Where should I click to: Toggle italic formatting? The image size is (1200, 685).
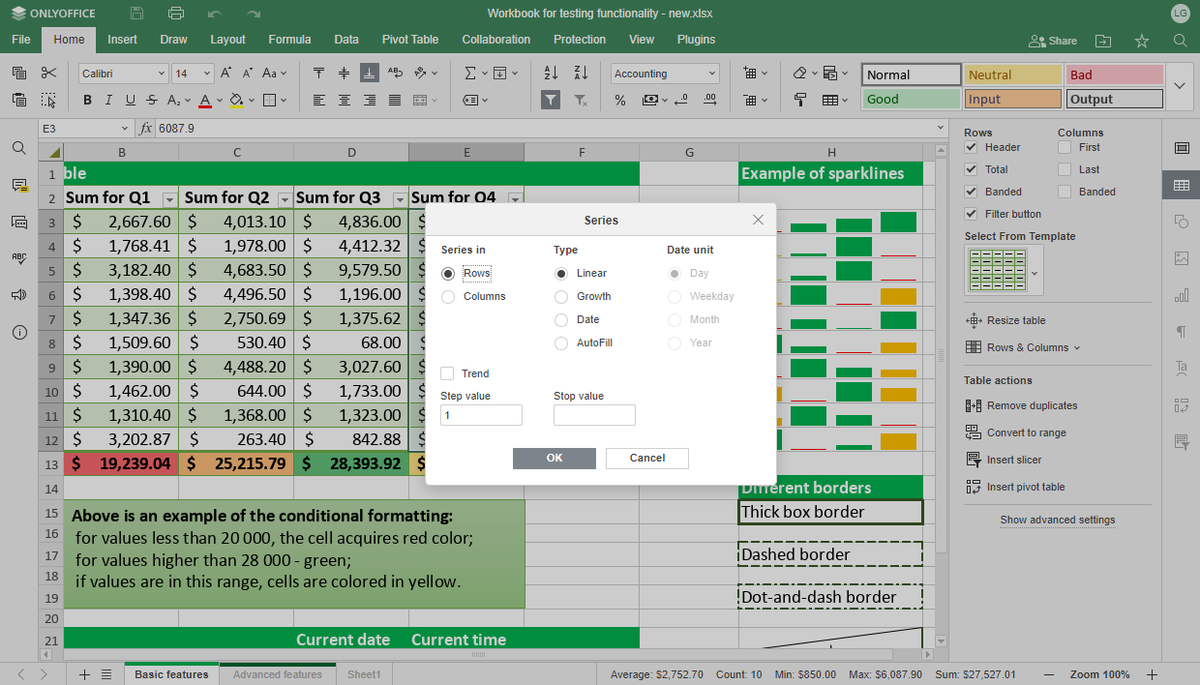click(107, 99)
